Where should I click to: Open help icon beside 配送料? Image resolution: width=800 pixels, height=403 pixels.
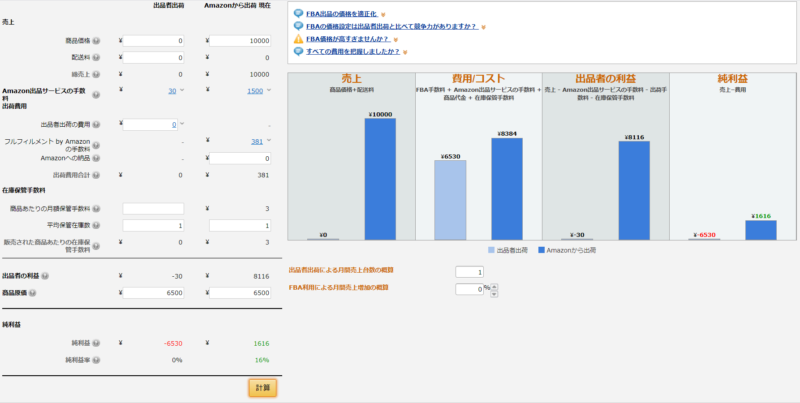(x=96, y=58)
